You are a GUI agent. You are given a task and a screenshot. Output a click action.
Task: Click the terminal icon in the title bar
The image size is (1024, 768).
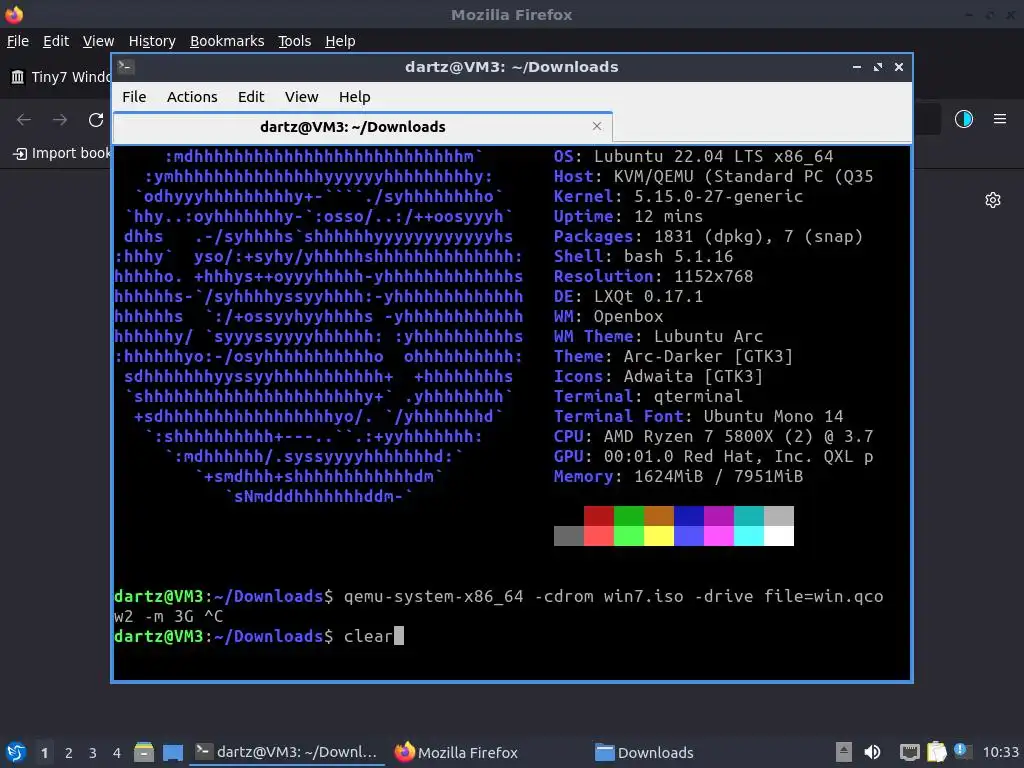click(126, 67)
